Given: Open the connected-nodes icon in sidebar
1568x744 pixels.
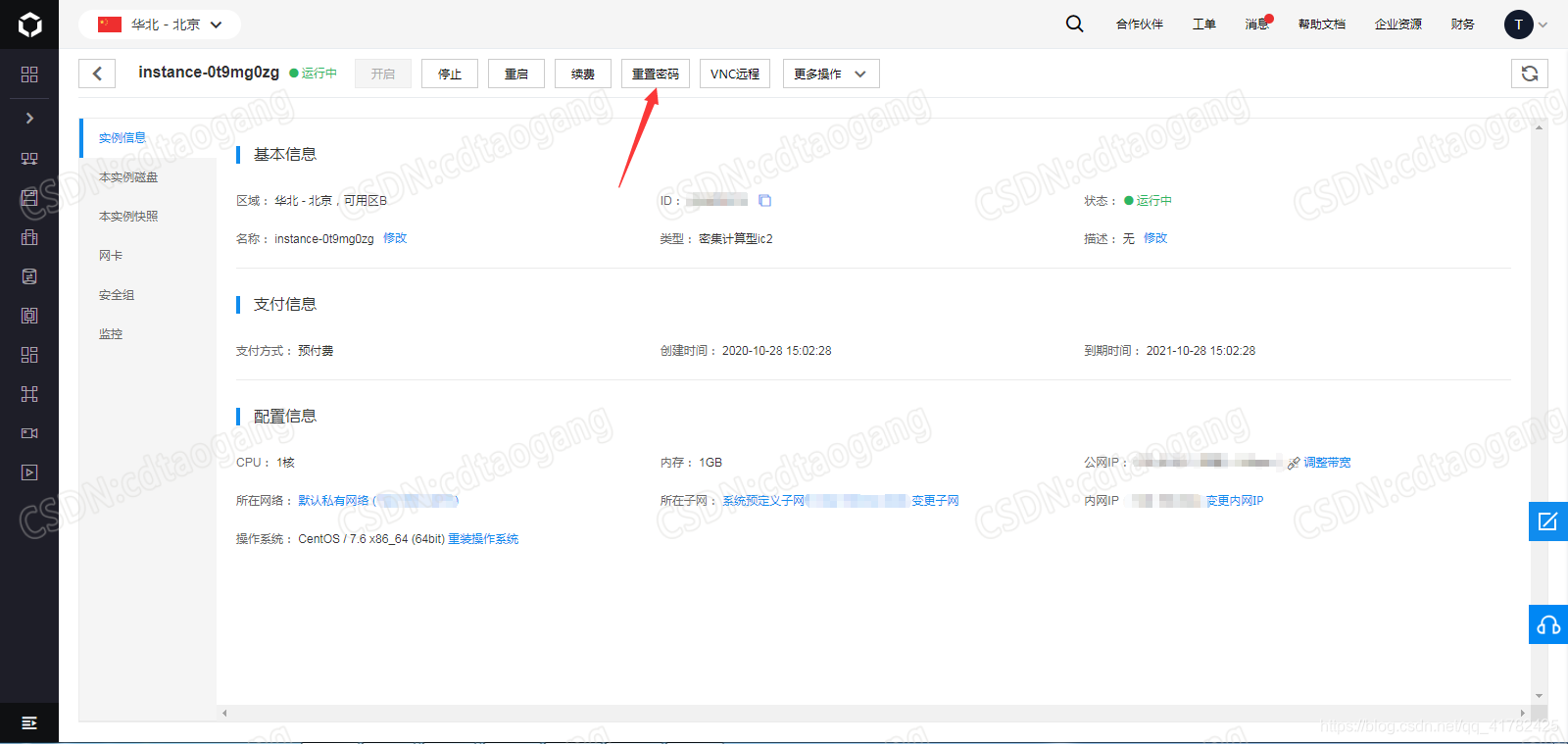Looking at the screenshot, I should pyautogui.click(x=29, y=394).
